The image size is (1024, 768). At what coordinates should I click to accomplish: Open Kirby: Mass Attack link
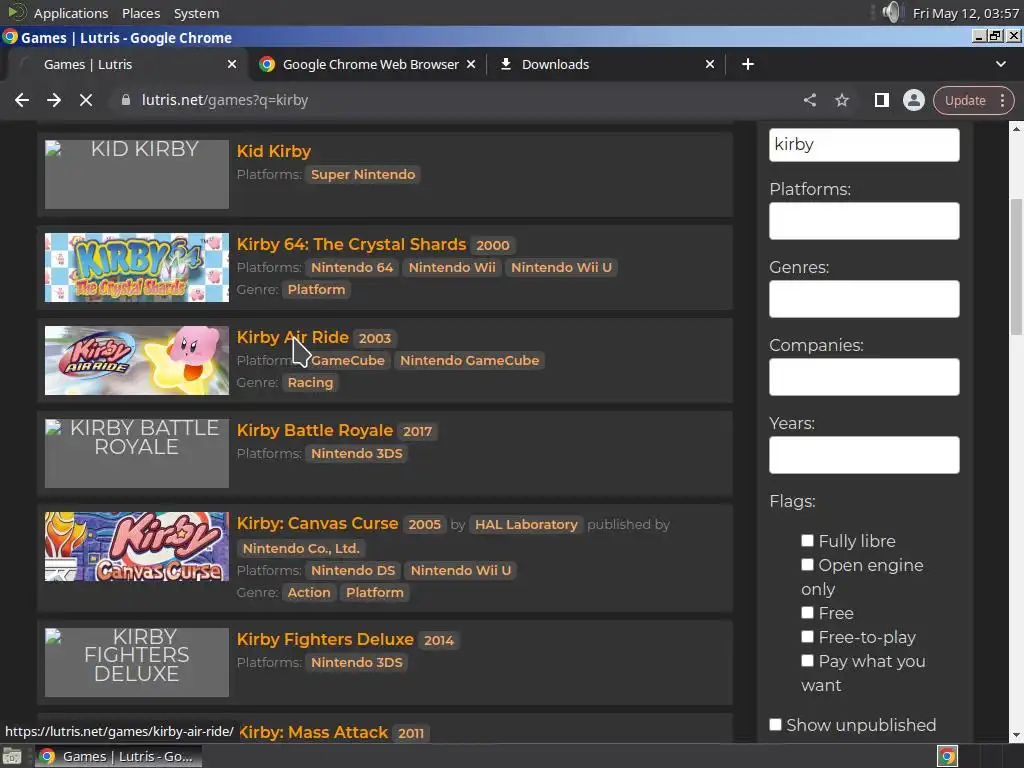313,733
